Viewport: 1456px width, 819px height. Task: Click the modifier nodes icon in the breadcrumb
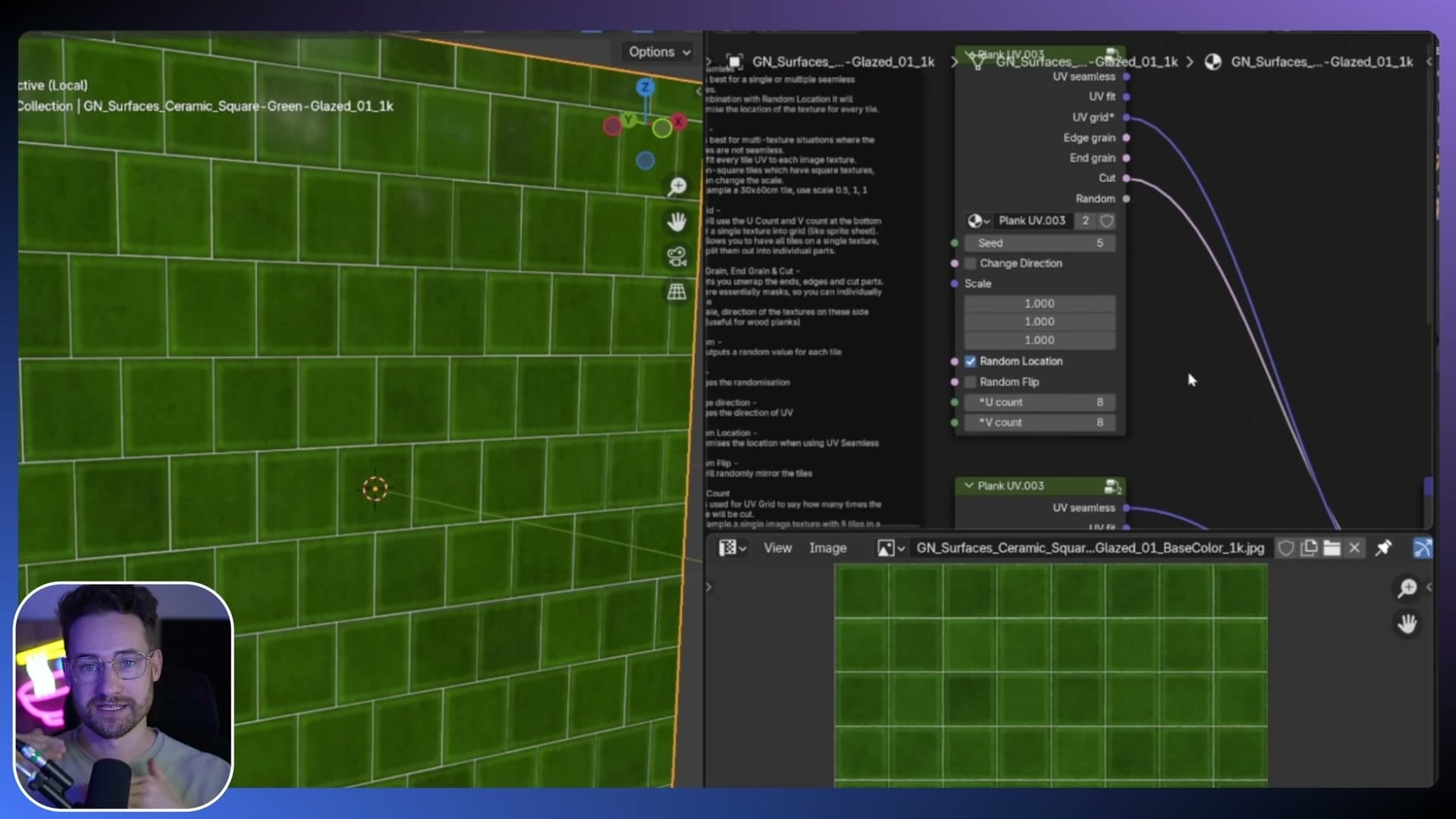coord(977,63)
